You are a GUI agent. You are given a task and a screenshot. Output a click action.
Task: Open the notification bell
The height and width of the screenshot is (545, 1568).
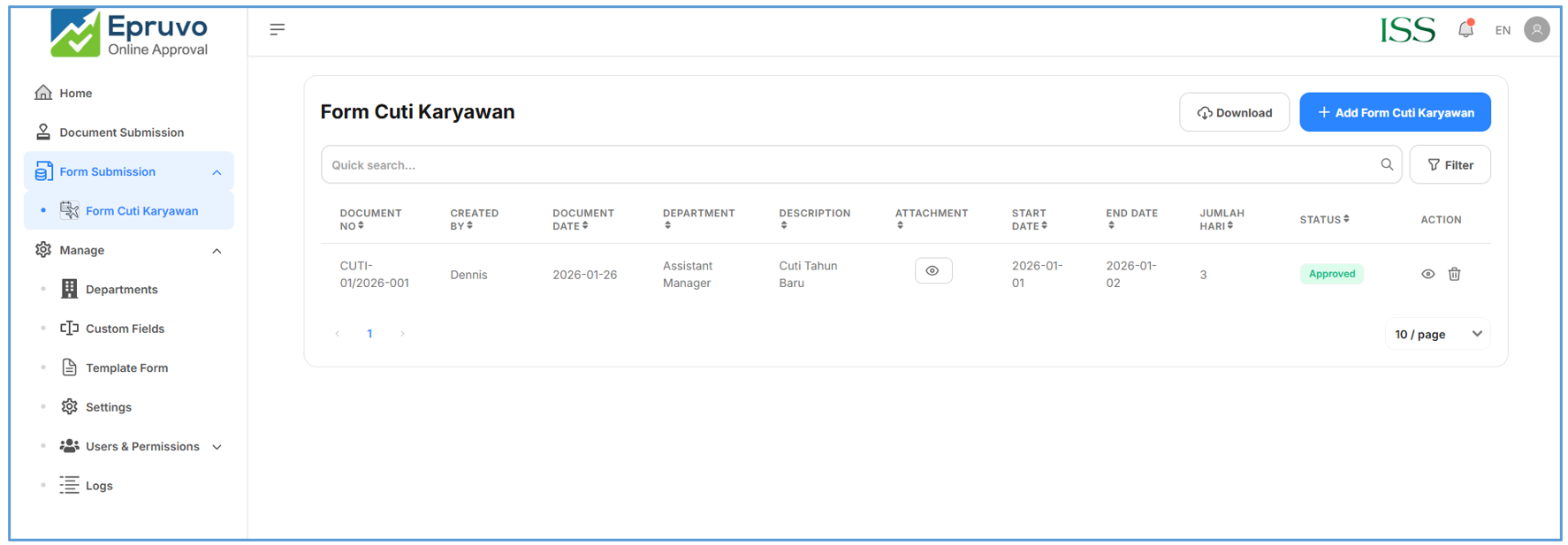pyautogui.click(x=1465, y=29)
